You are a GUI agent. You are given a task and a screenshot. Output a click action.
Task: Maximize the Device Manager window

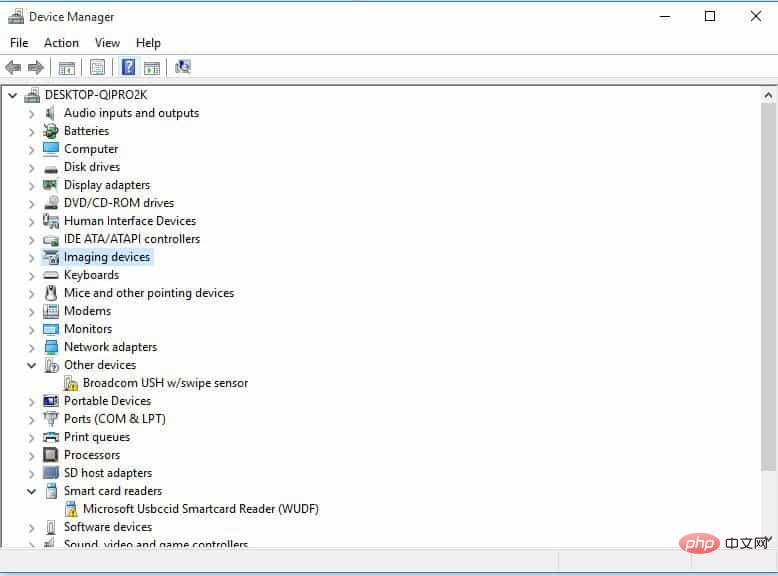[710, 16]
